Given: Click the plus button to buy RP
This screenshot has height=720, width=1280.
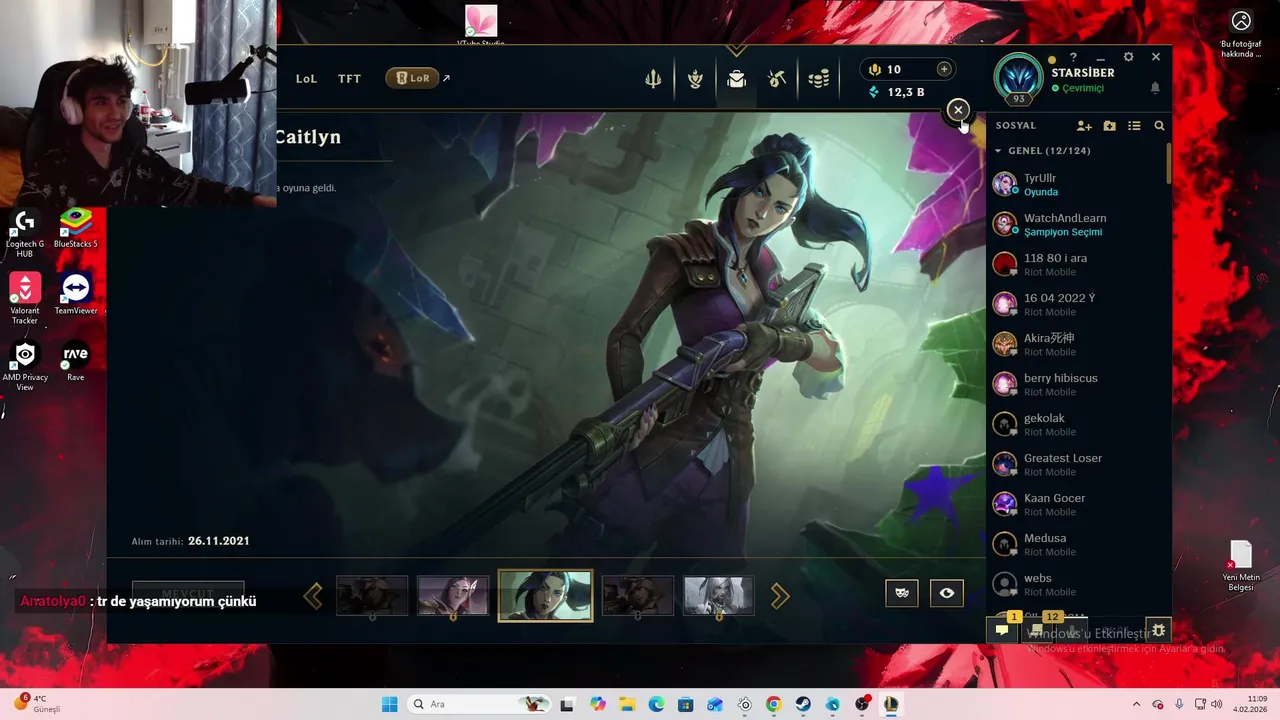Looking at the screenshot, I should tap(943, 69).
